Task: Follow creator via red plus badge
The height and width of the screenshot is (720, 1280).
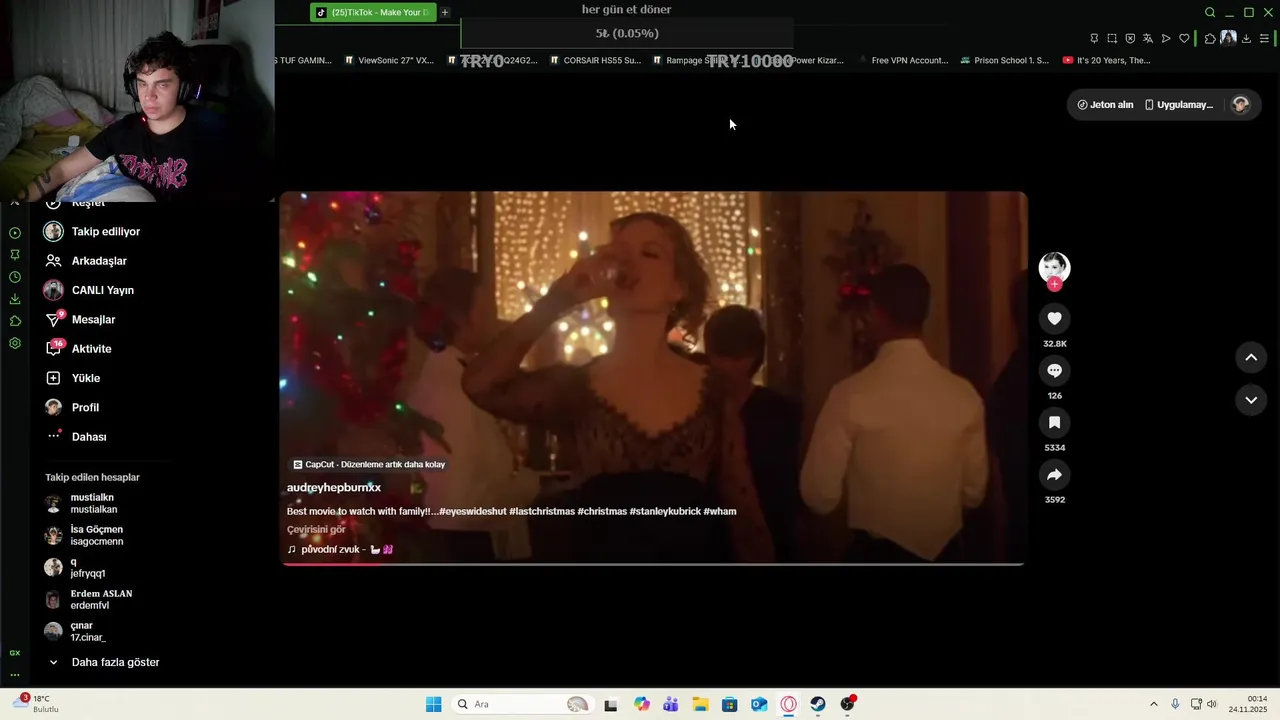Action: (x=1054, y=284)
